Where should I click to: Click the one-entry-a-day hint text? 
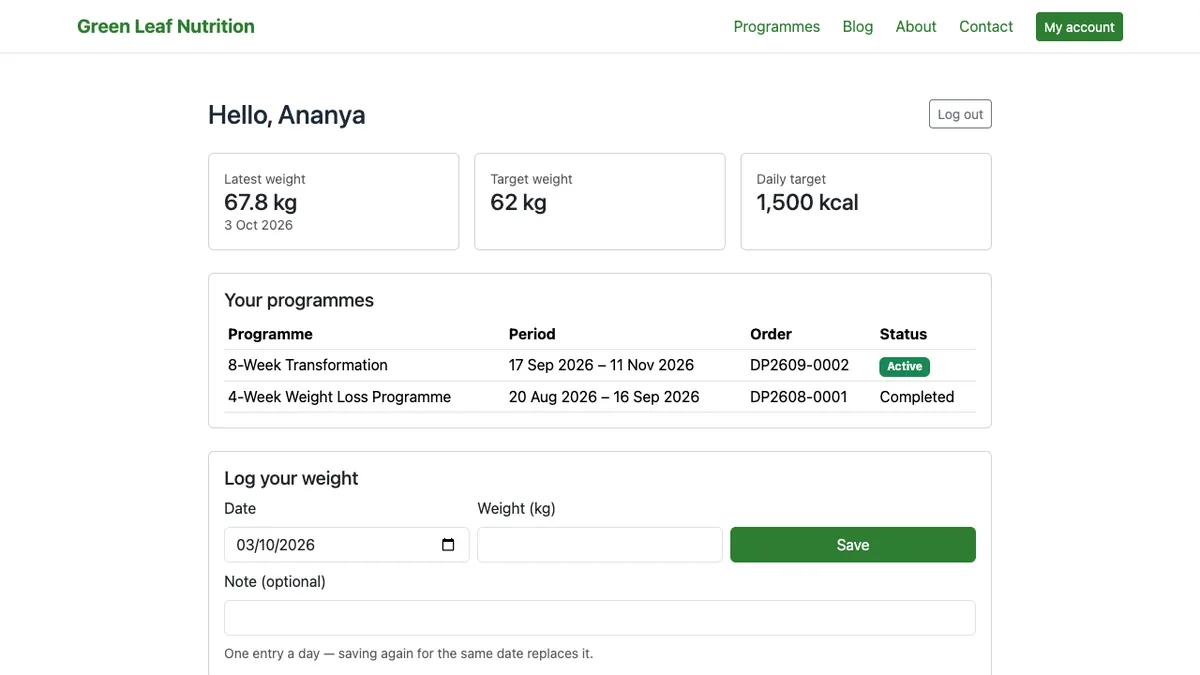click(x=408, y=653)
